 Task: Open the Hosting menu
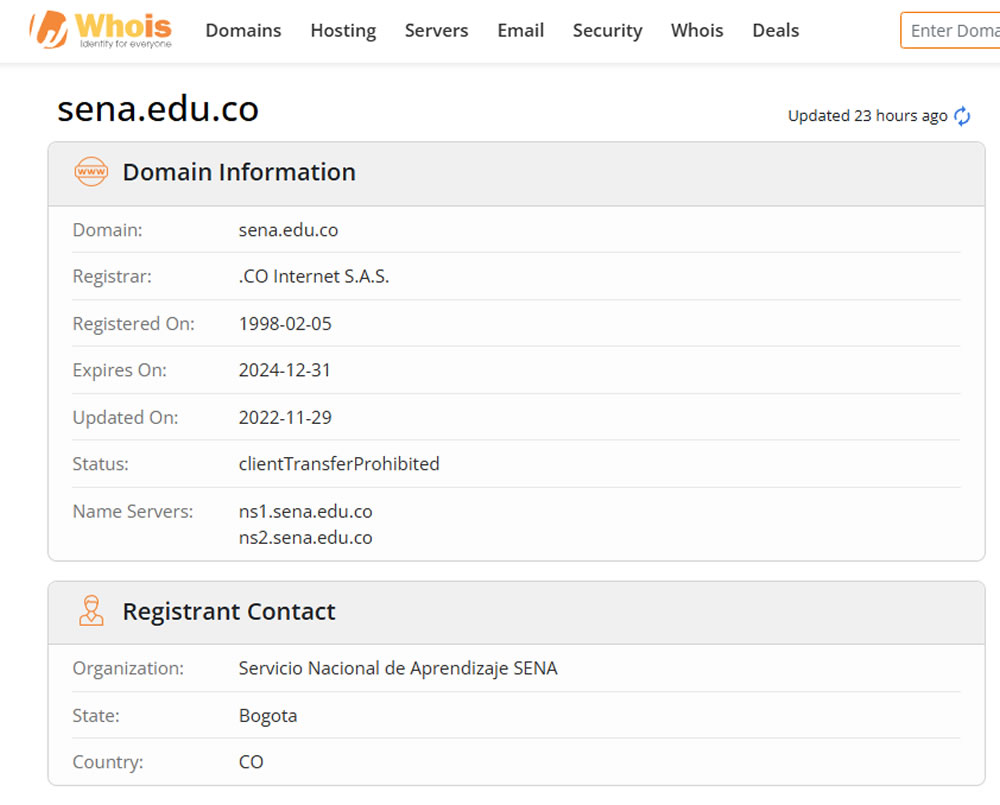click(343, 31)
